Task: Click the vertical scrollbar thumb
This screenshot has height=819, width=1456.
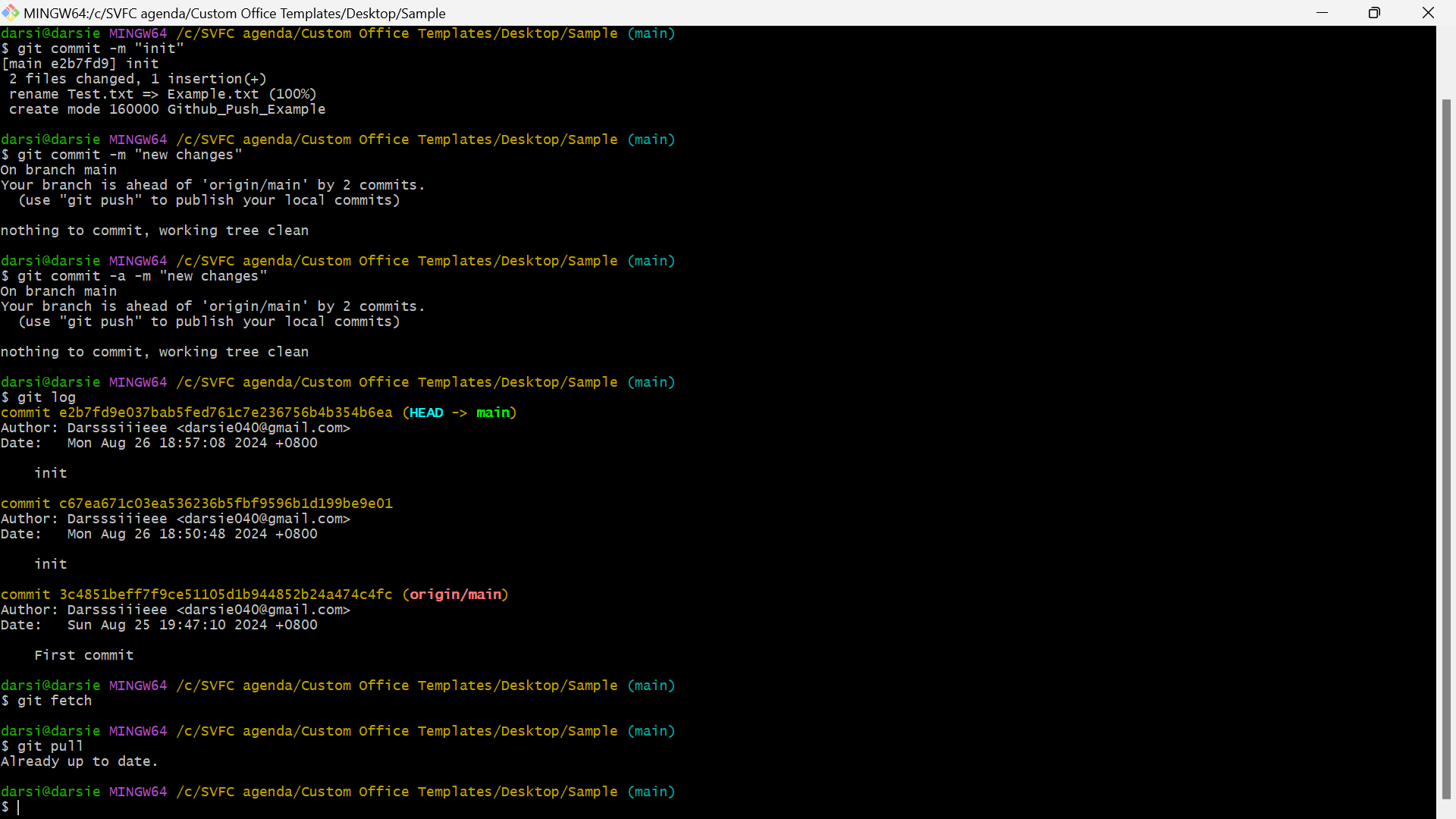Action: click(1446, 449)
